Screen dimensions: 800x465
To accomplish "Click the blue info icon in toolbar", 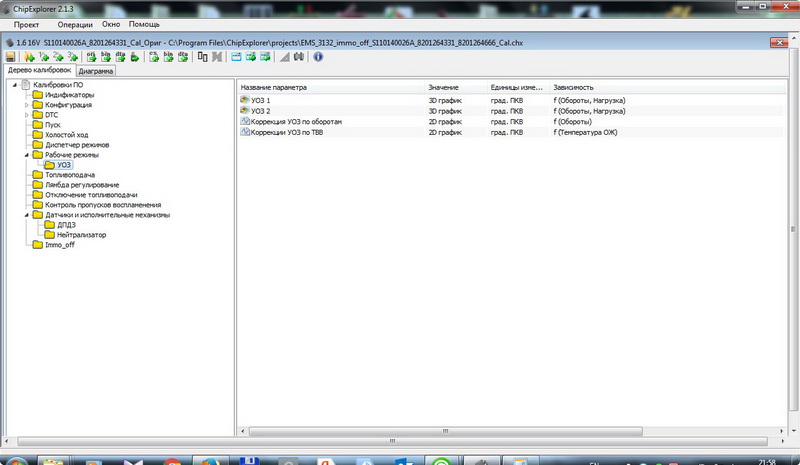I will click(318, 57).
